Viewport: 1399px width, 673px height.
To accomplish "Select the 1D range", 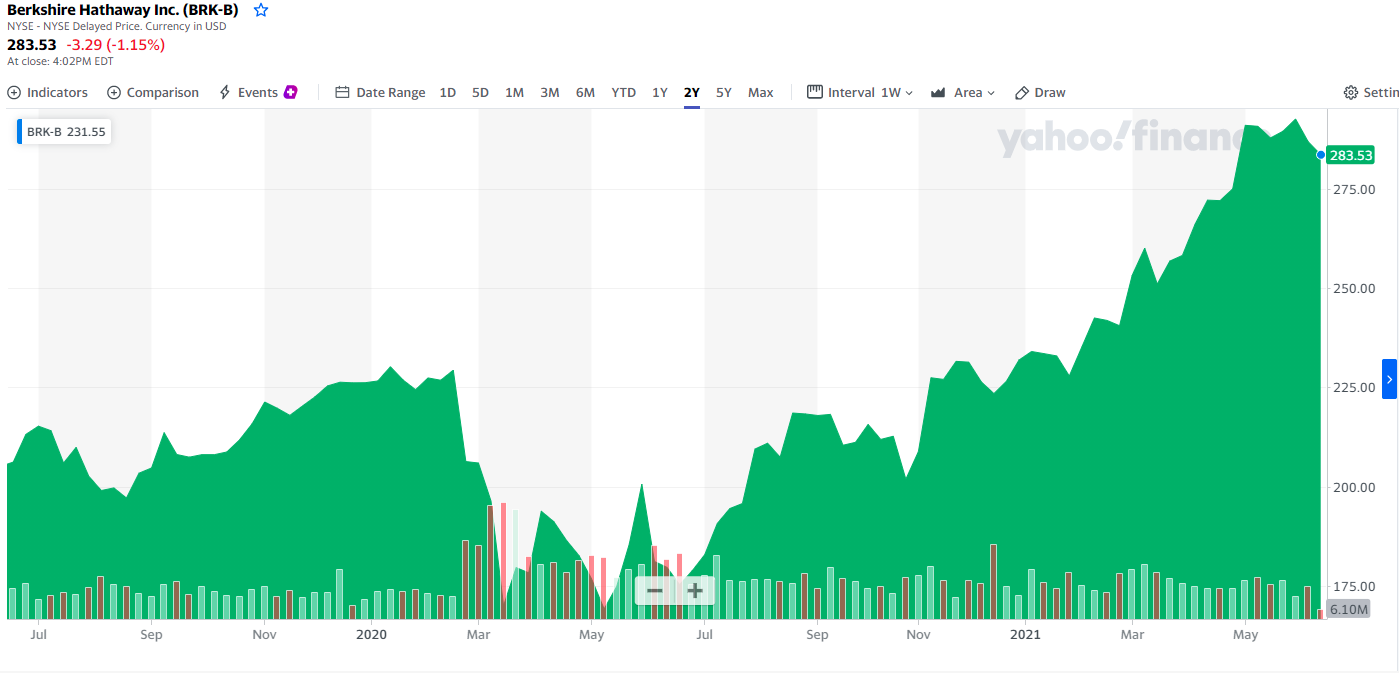I will tap(448, 92).
